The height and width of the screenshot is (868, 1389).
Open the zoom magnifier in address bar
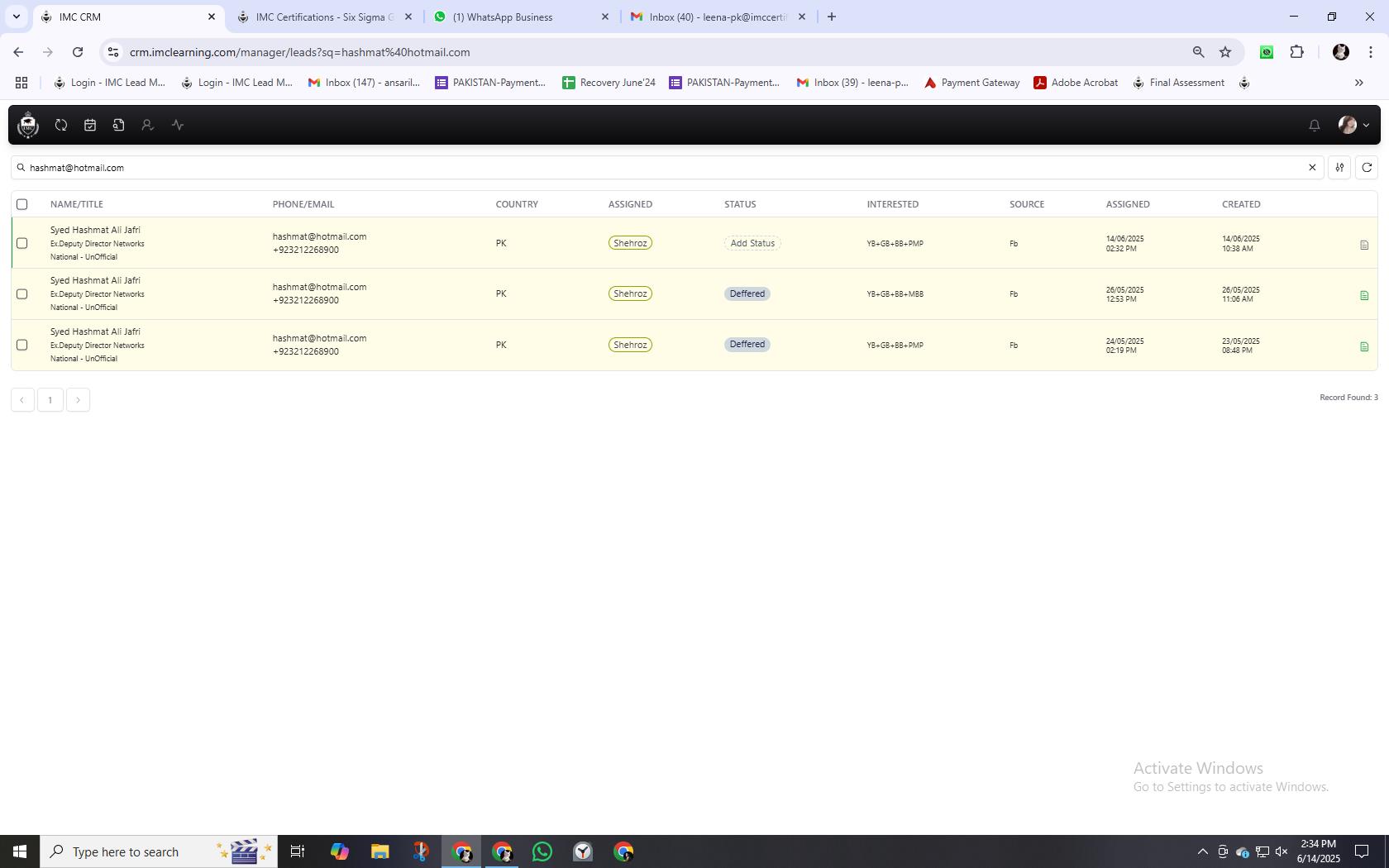click(x=1198, y=52)
